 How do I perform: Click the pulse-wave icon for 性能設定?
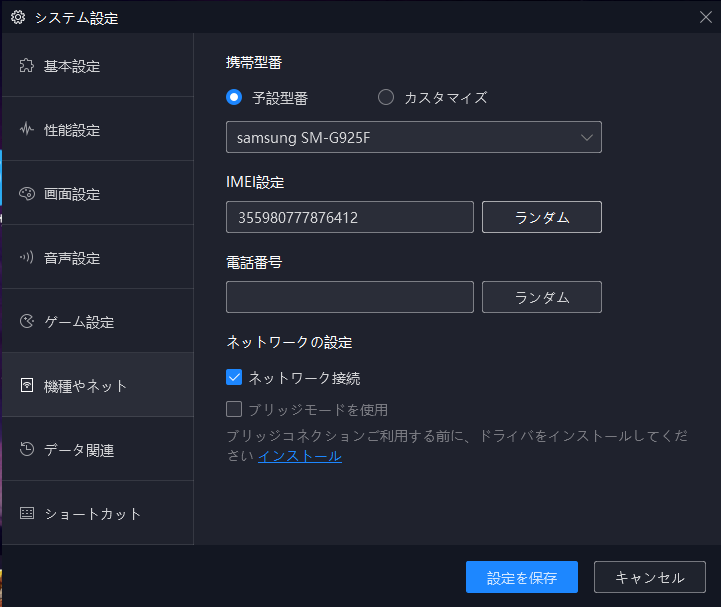click(27, 129)
